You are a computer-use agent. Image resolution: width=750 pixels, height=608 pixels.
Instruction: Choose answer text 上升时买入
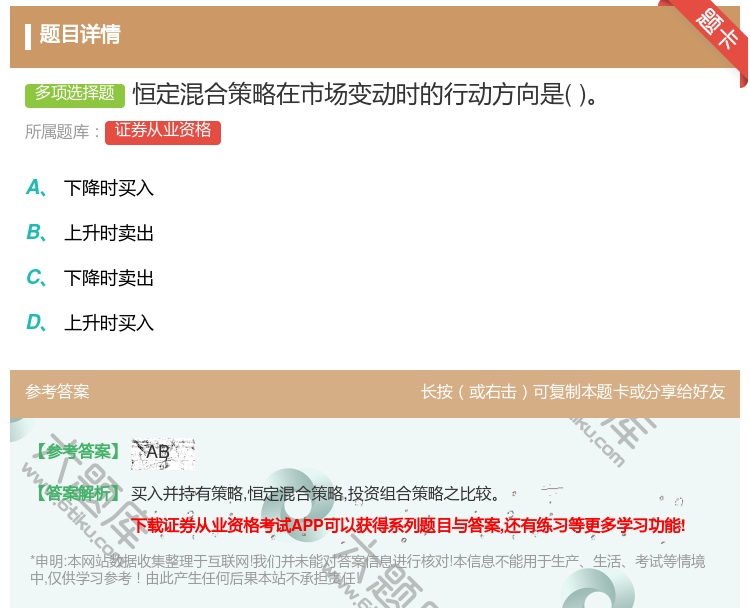click(109, 323)
